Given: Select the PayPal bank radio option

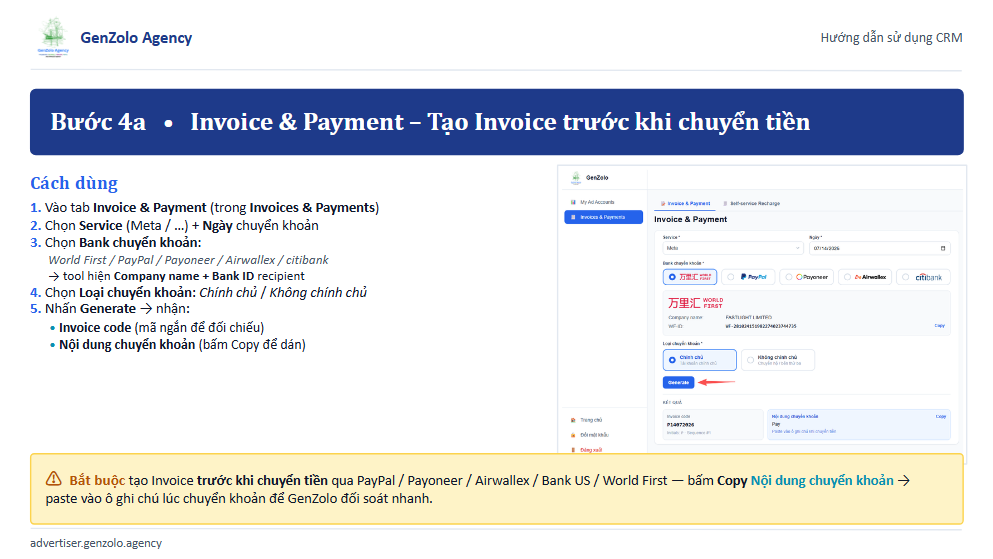Looking at the screenshot, I should pos(749,277).
